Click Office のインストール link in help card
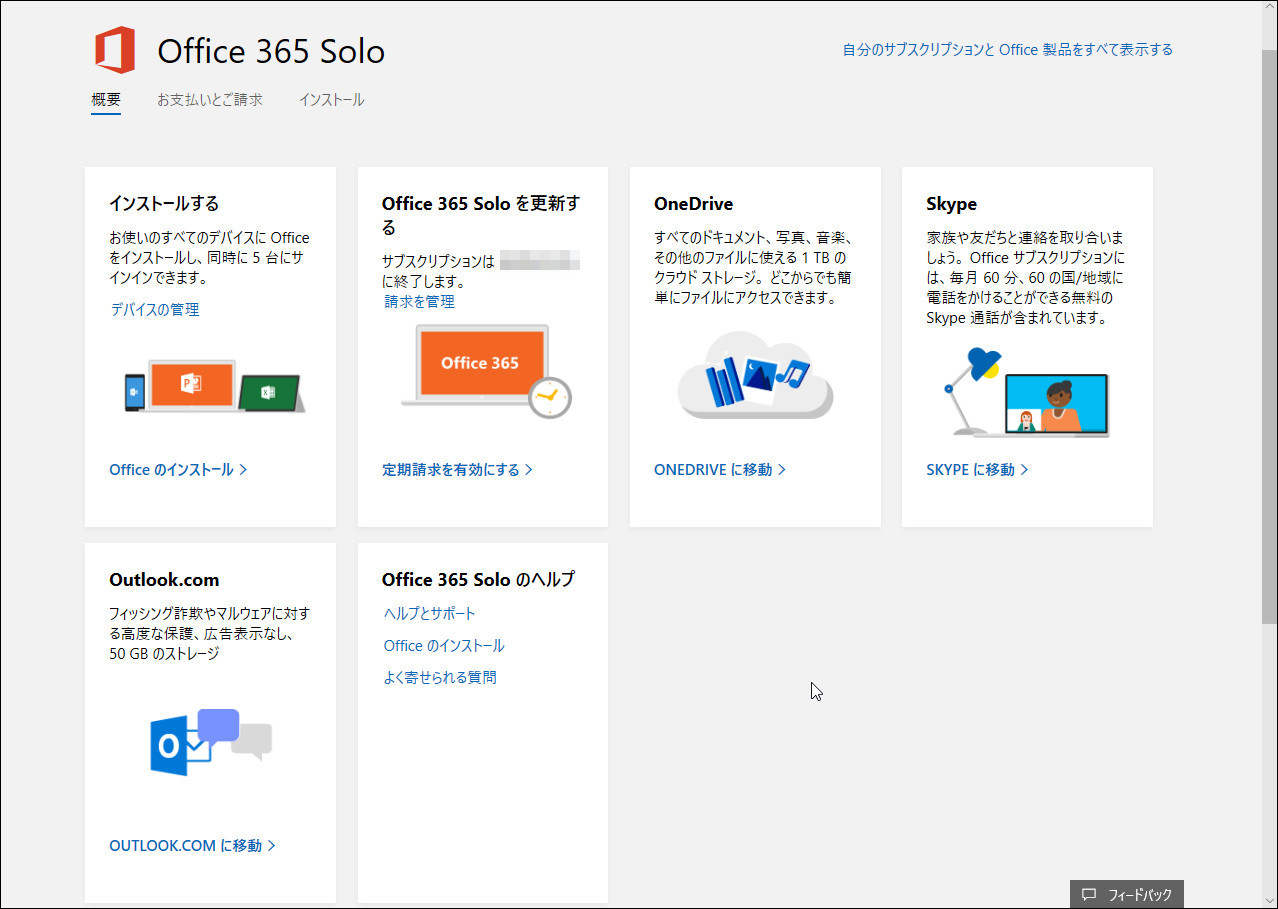1278x909 pixels. coord(444,645)
